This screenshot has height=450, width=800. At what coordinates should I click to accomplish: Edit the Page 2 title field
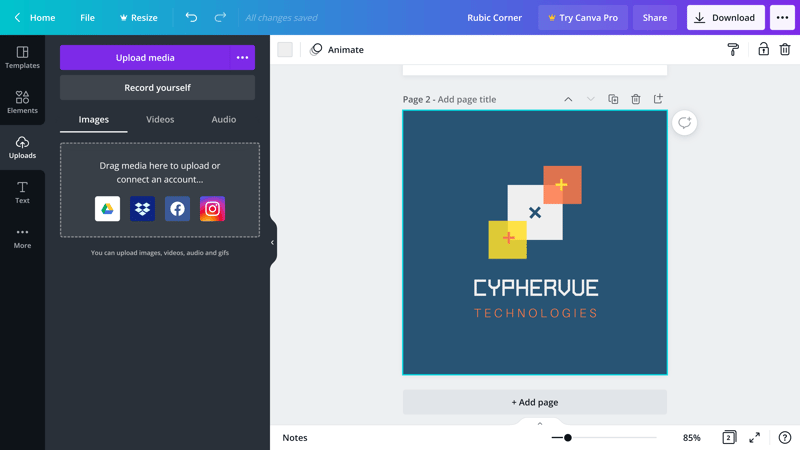[467, 99]
